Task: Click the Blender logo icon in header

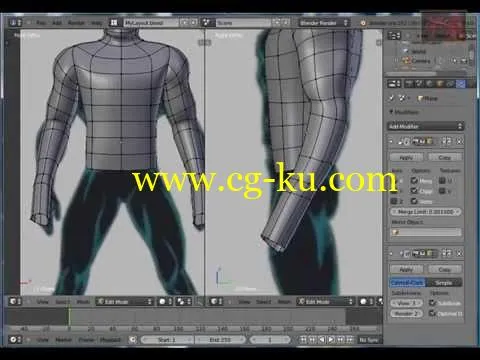Action: 363,23
